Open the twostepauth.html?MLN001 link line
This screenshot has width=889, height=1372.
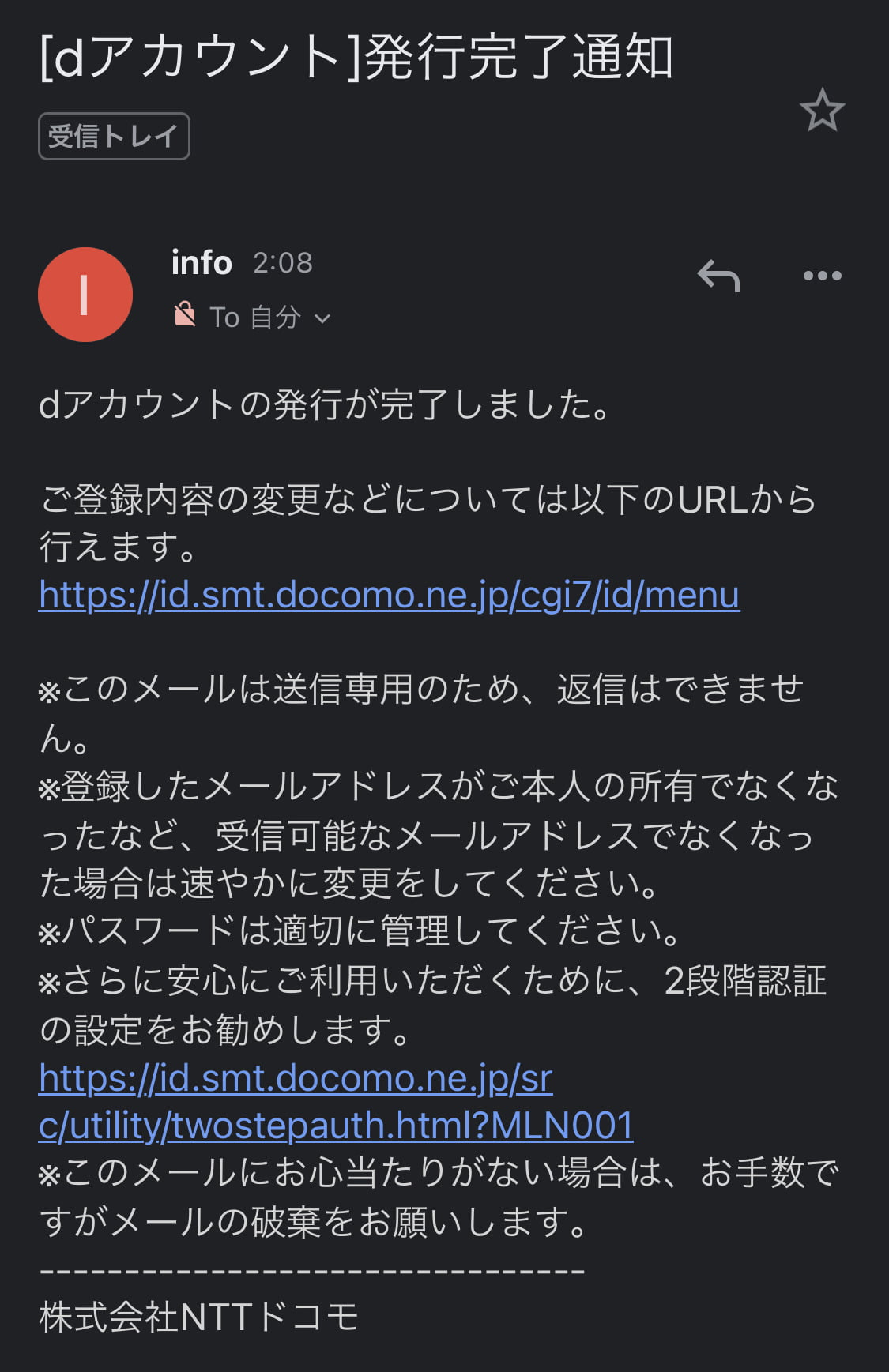[x=336, y=1126]
